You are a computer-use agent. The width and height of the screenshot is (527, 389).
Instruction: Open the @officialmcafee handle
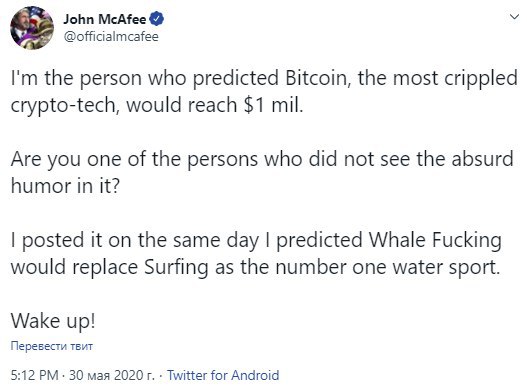tap(111, 36)
